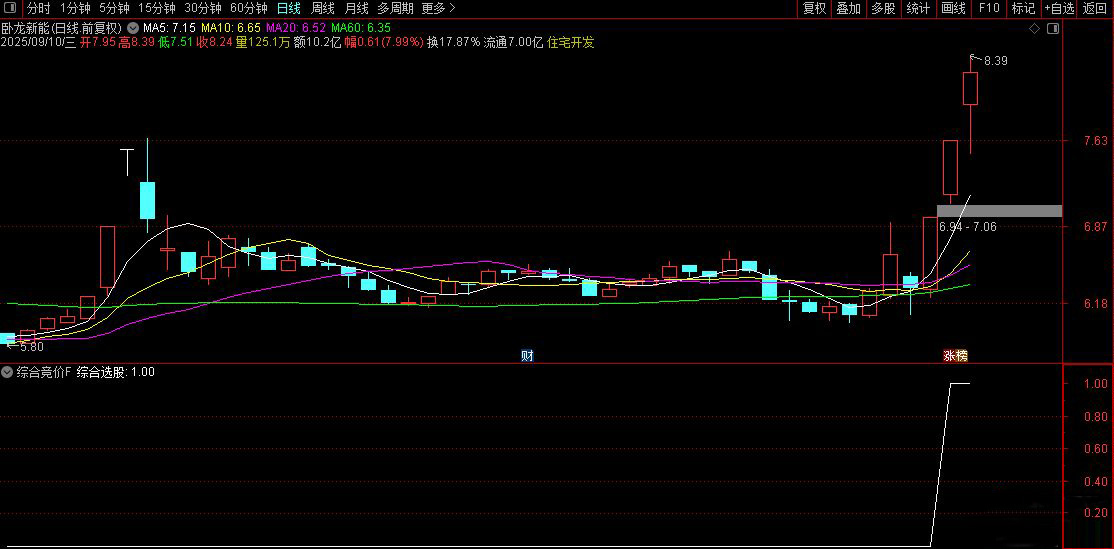Click the 财 marker on the timeline

pyautogui.click(x=527, y=356)
